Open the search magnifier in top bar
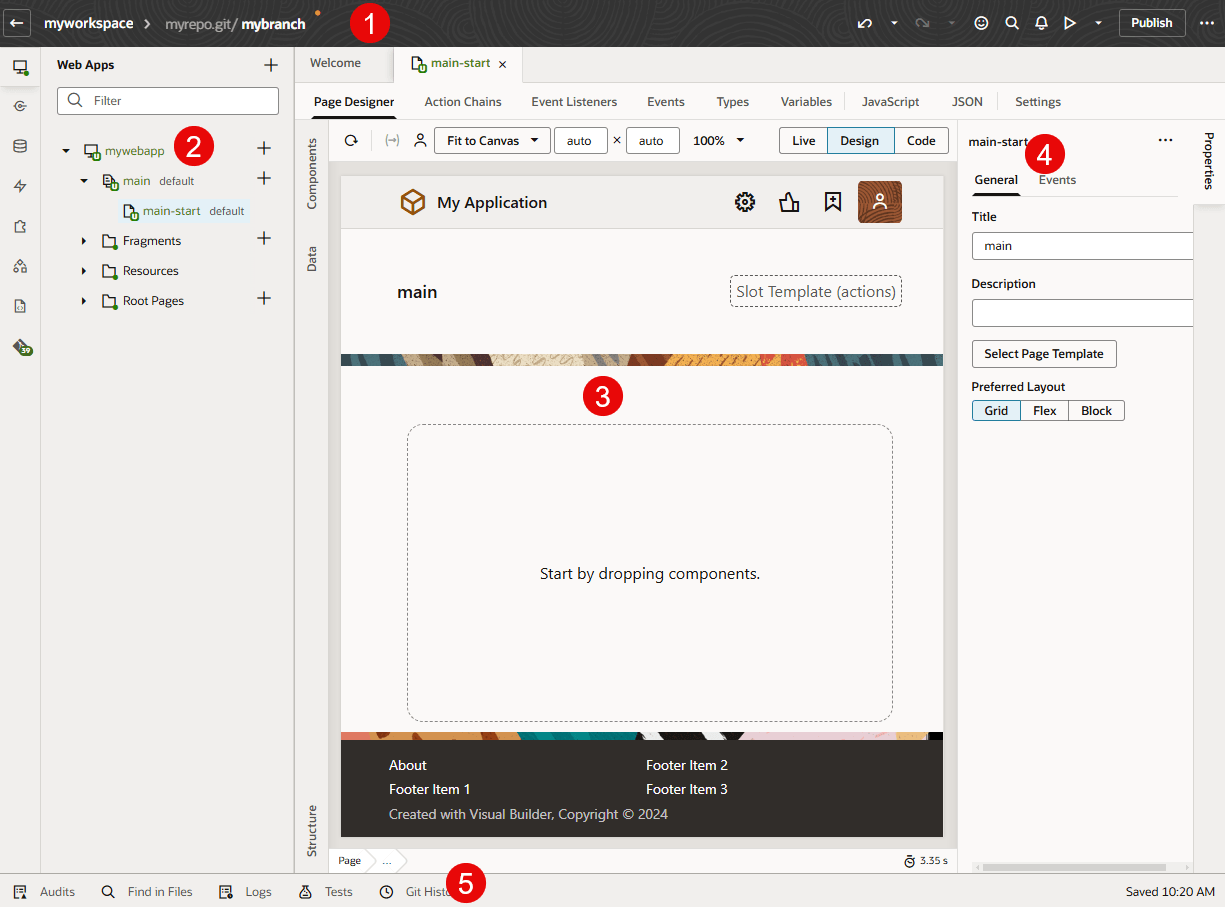Image resolution: width=1225 pixels, height=907 pixels. tap(1012, 22)
